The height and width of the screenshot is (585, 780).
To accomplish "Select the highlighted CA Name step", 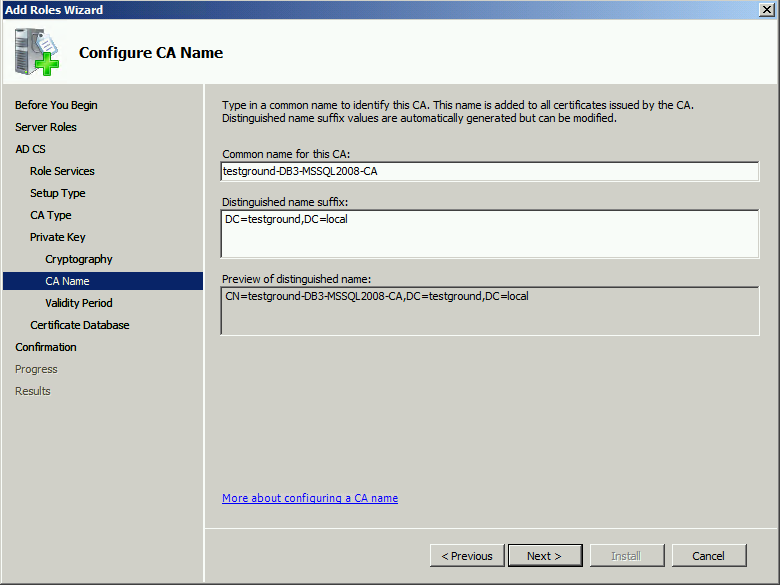I will [103, 281].
